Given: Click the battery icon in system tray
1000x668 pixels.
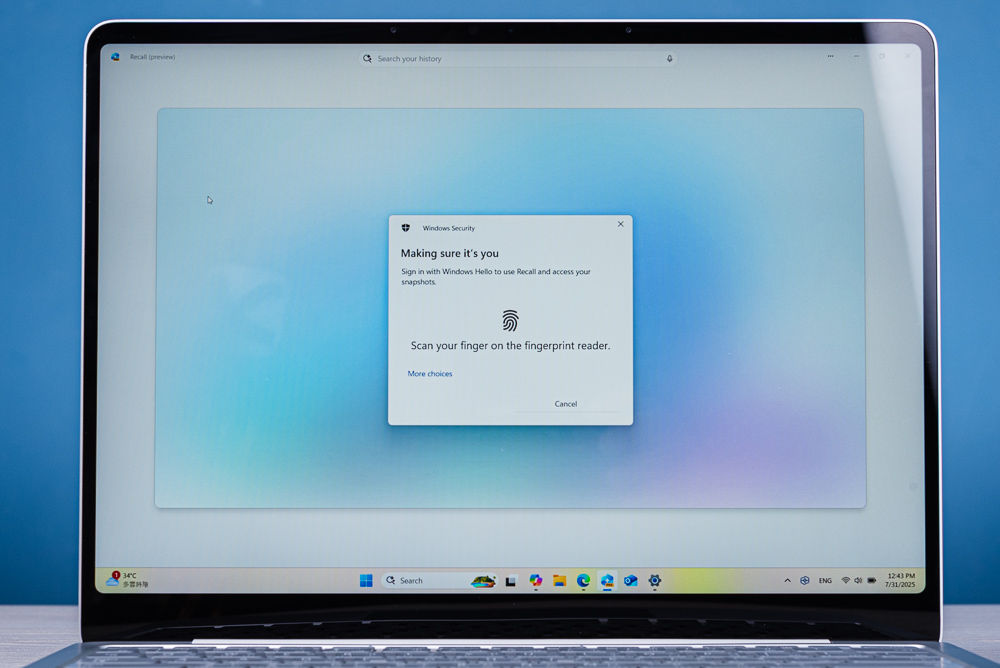Looking at the screenshot, I should pyautogui.click(x=872, y=580).
